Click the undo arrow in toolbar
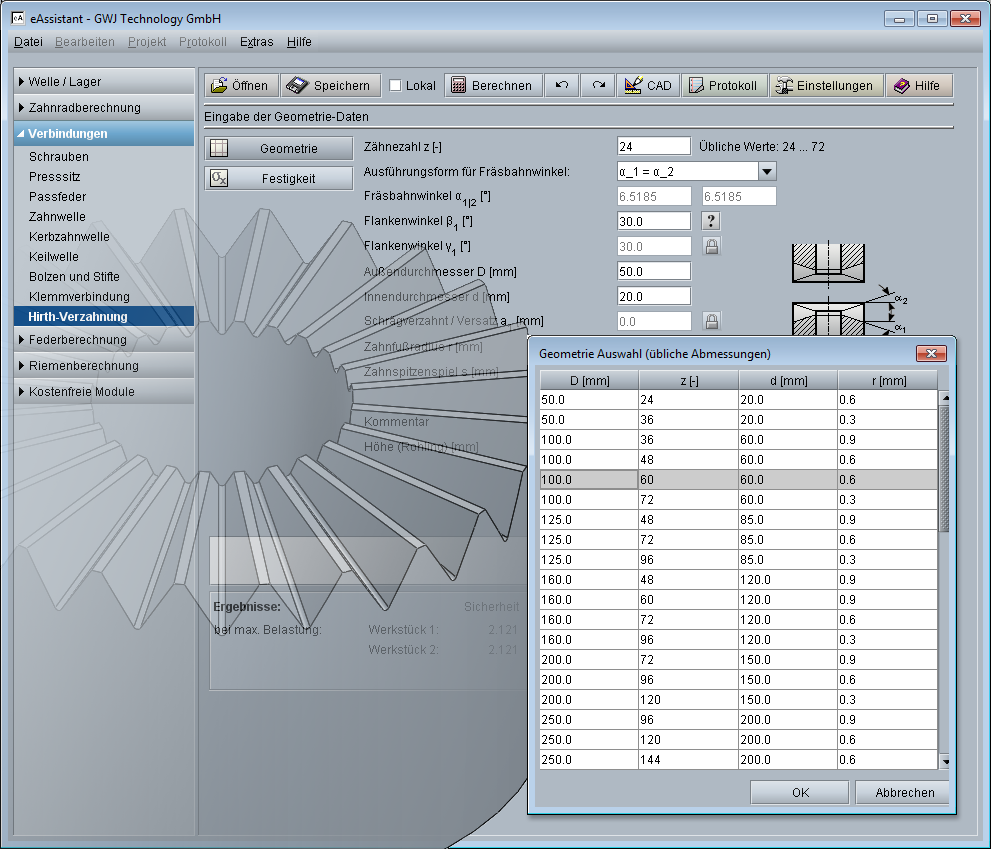Viewport: 991px width, 849px height. [562, 86]
